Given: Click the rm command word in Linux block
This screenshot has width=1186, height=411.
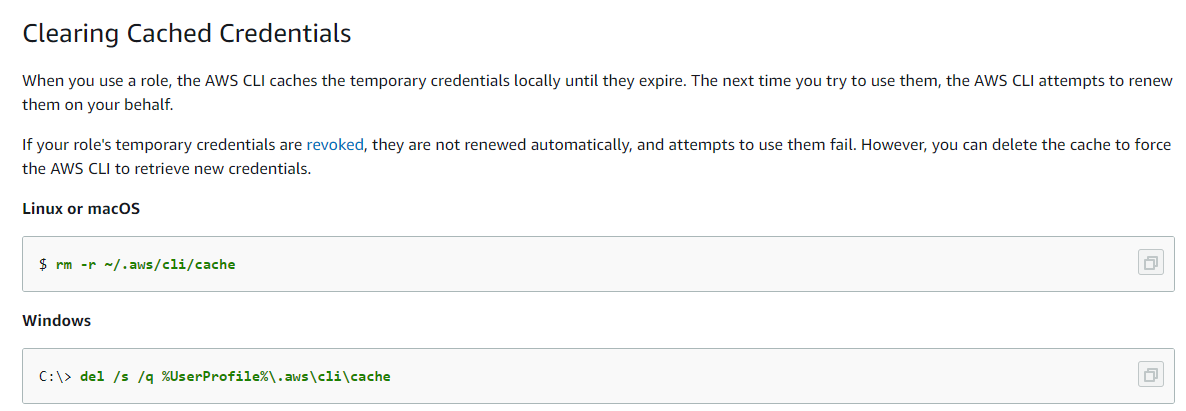Looking at the screenshot, I should point(64,265).
